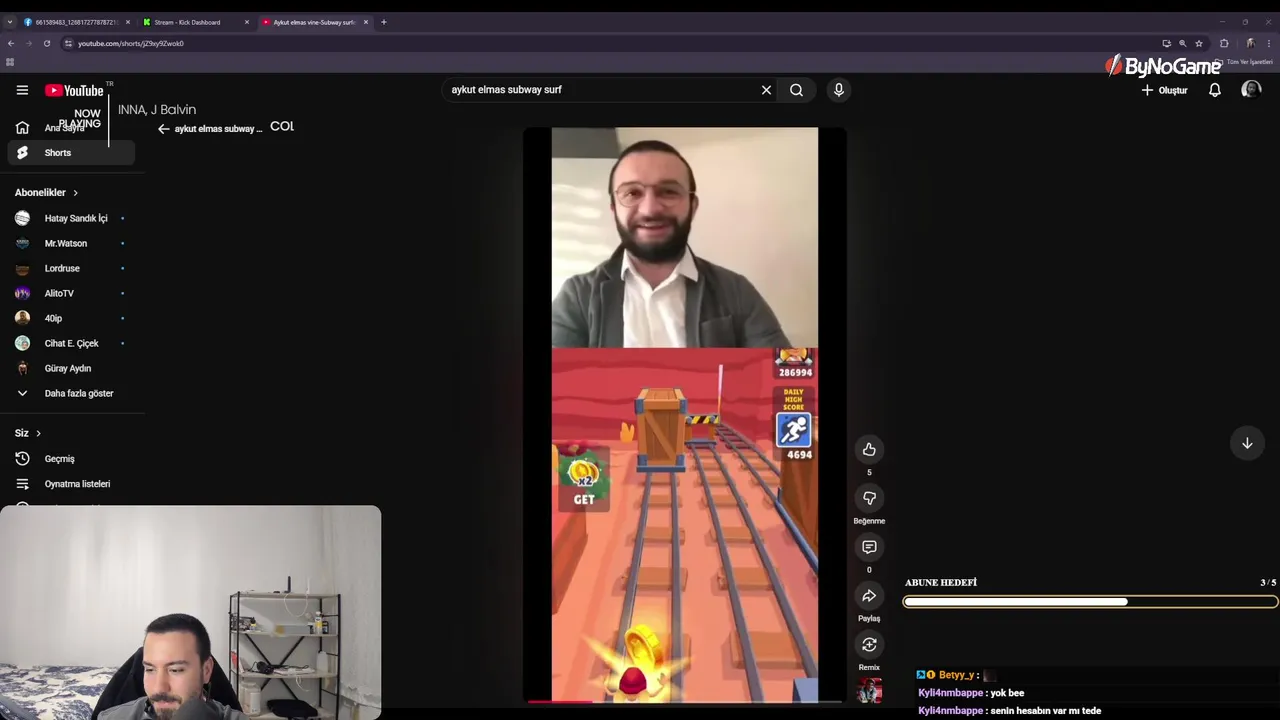1280x720 pixels.
Task: Open Cihat E. Çiçek subscription channel
Action: (x=71, y=343)
